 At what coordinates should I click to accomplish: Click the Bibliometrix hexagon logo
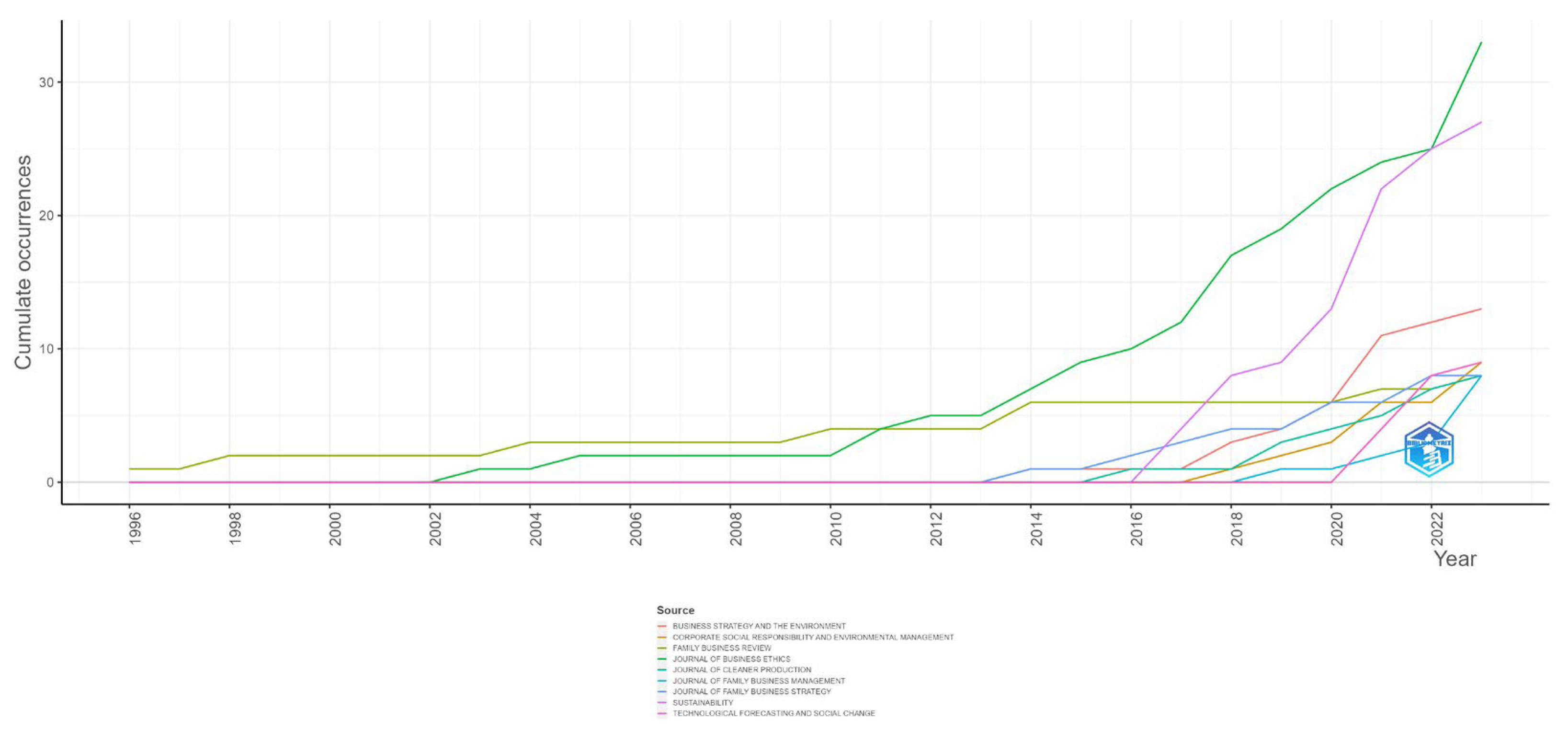[1429, 449]
